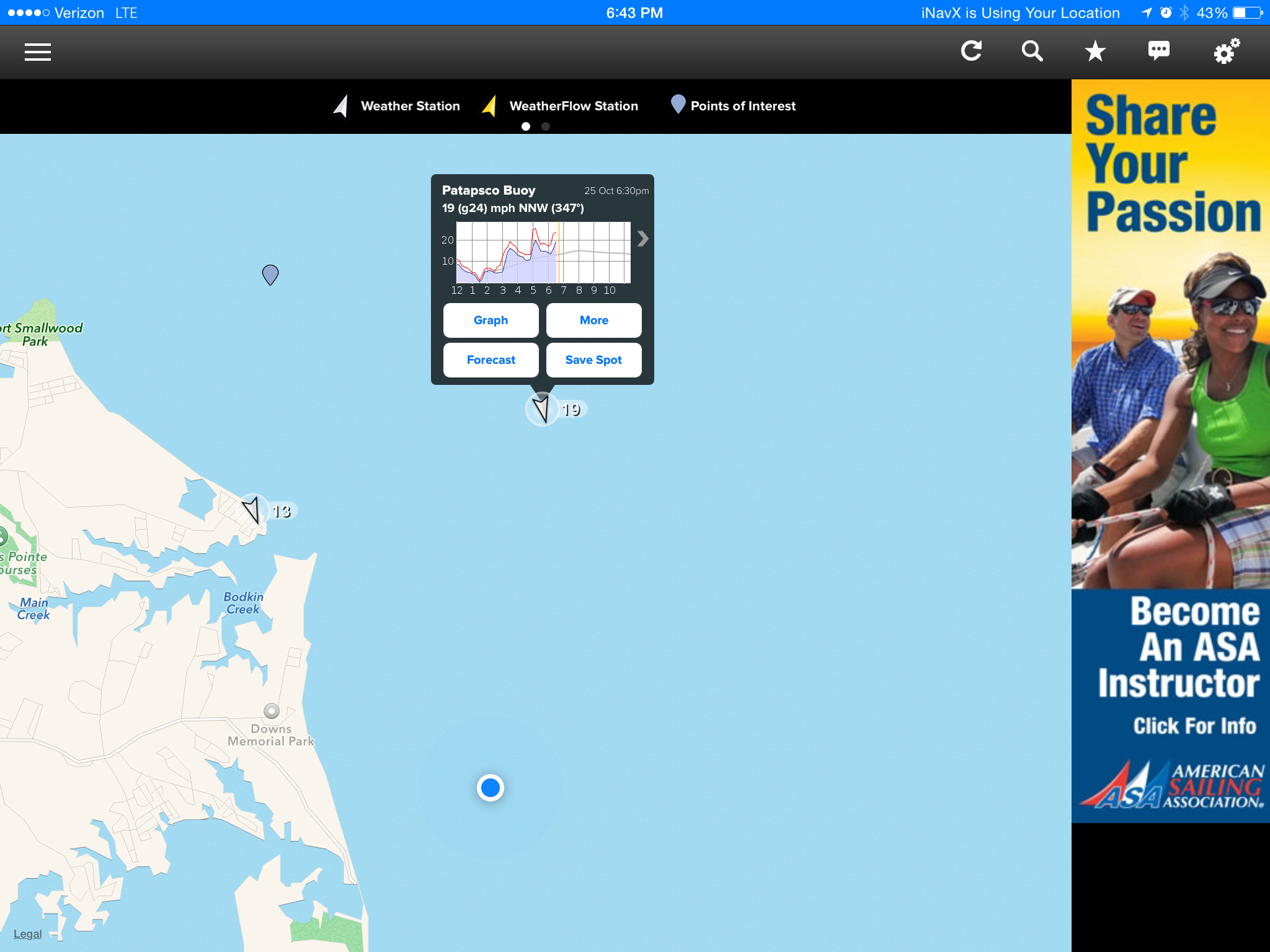Open the search magnifier
Image resolution: width=1270 pixels, height=952 pixels.
(x=1032, y=51)
